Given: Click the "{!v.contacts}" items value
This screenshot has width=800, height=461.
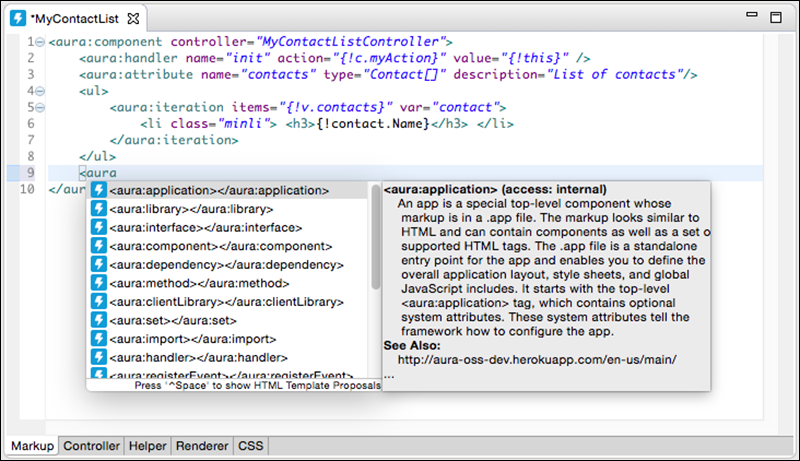Looking at the screenshot, I should (x=335, y=107).
